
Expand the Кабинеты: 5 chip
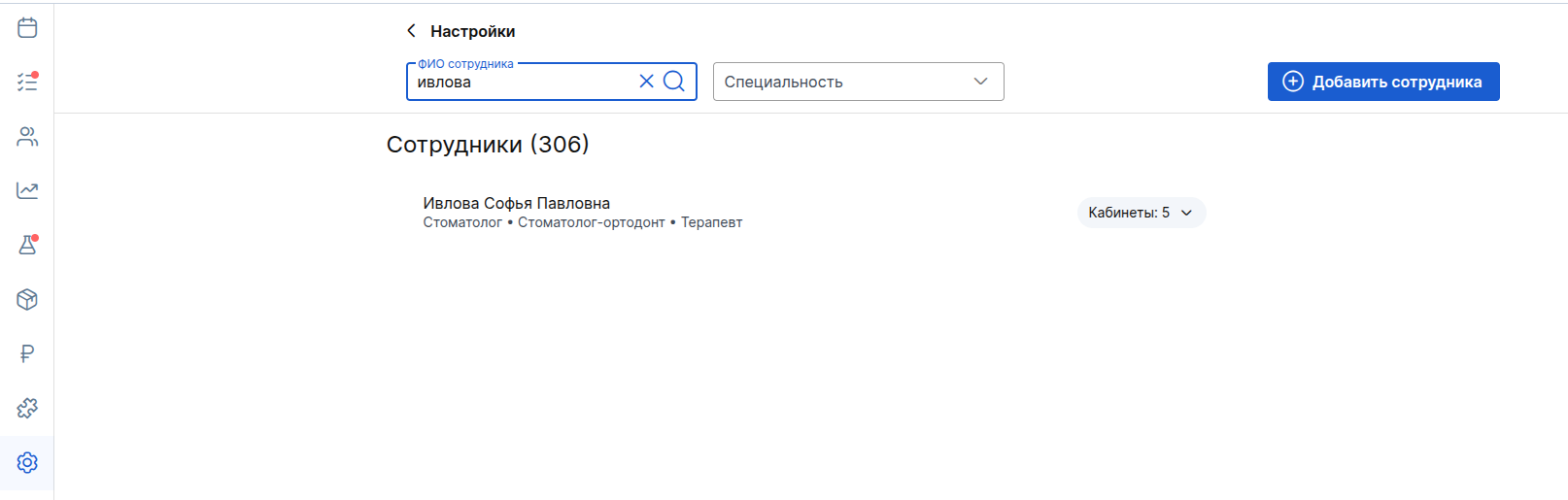tap(1142, 213)
